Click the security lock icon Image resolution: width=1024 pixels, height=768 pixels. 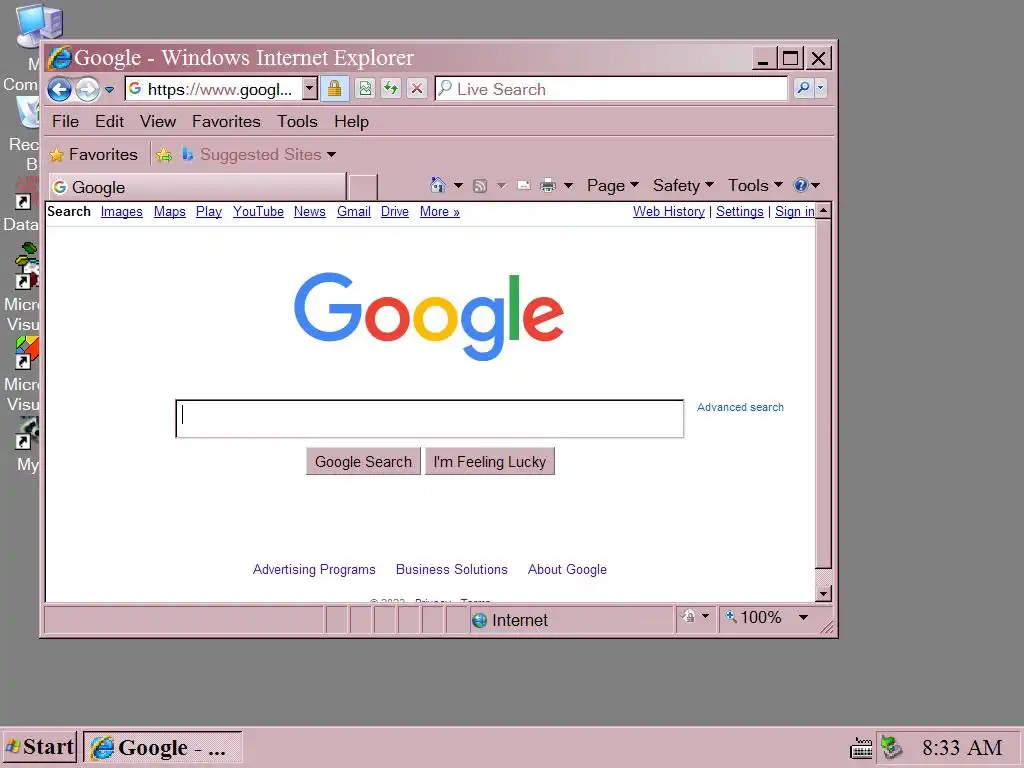pos(334,88)
